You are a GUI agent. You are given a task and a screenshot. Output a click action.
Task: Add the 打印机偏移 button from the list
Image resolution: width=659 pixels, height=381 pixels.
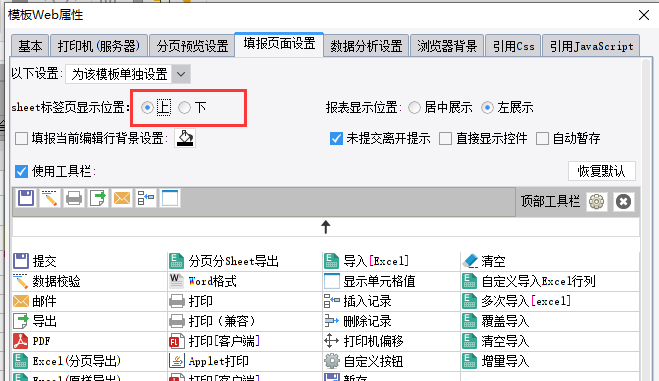(364, 341)
